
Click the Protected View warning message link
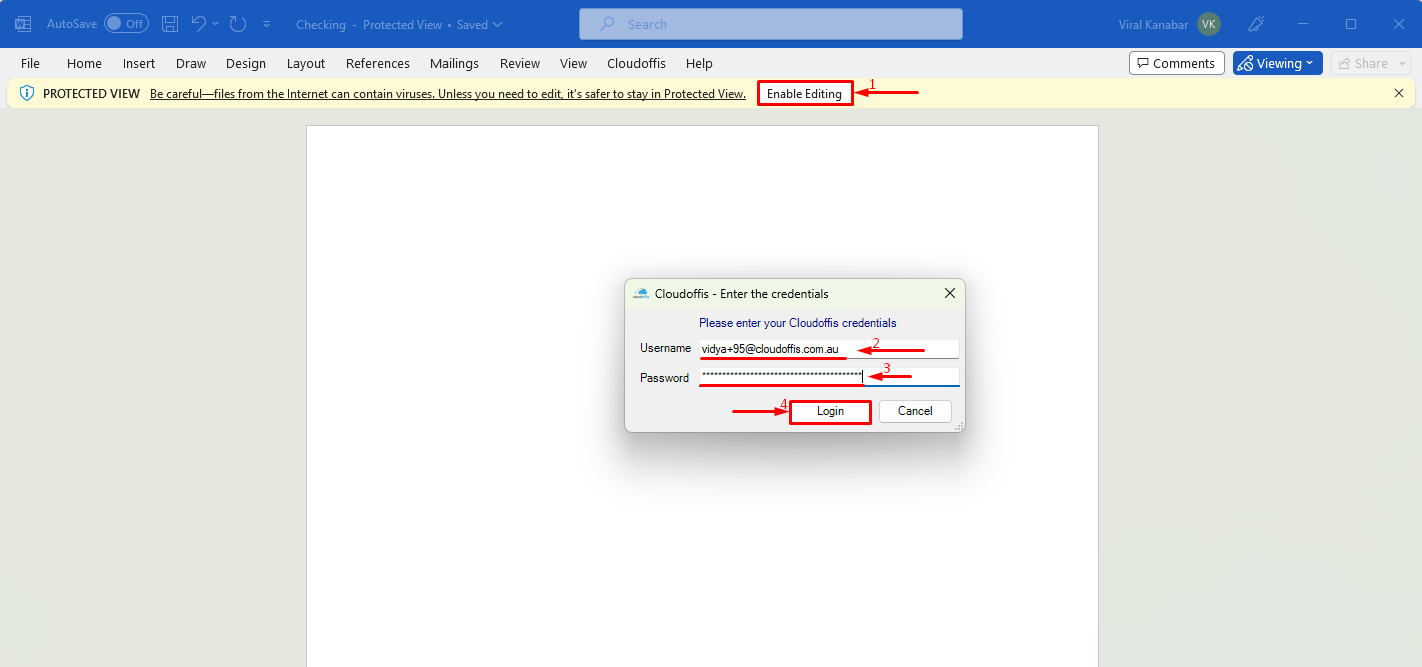(448, 94)
